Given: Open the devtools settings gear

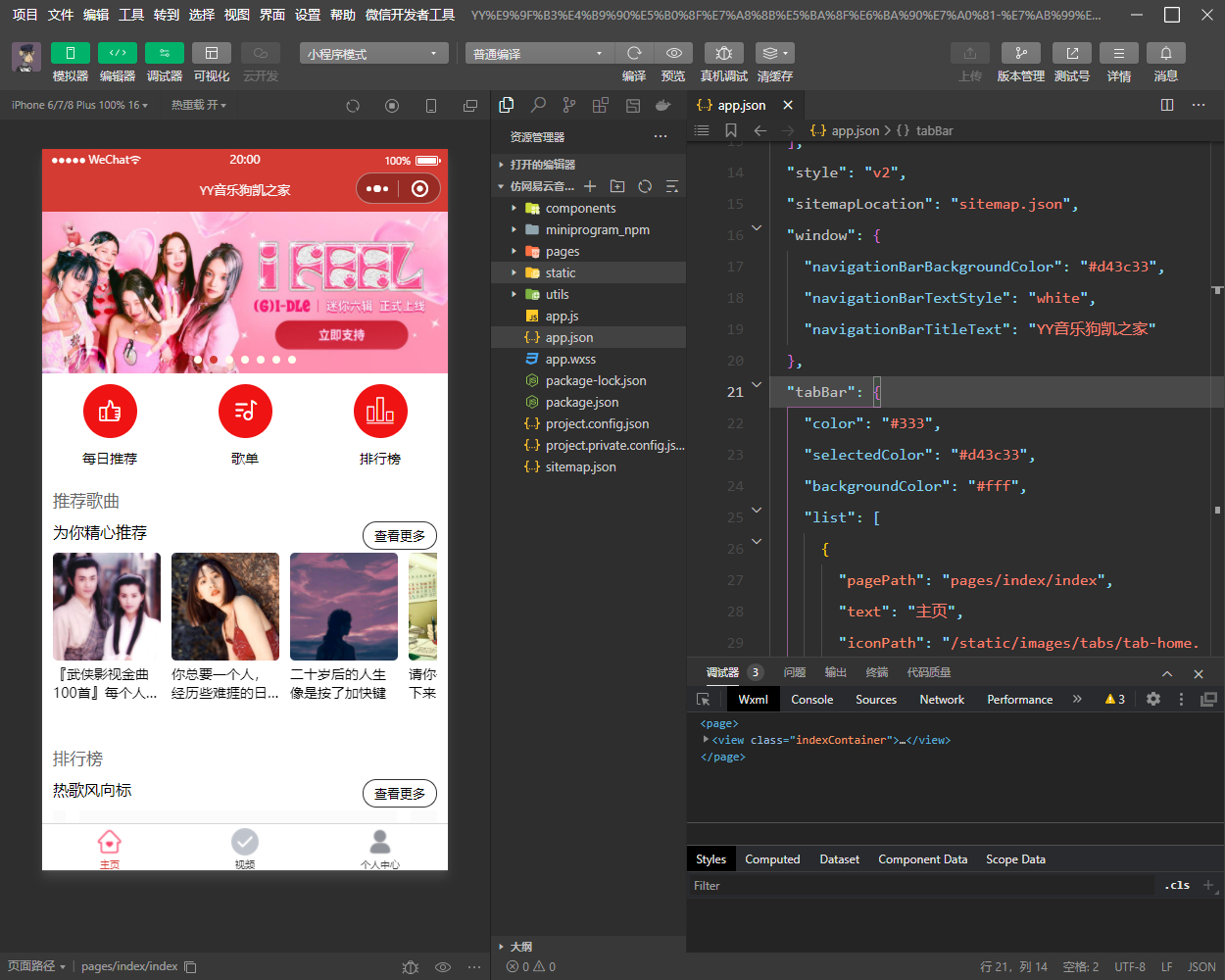Looking at the screenshot, I should [x=1153, y=699].
